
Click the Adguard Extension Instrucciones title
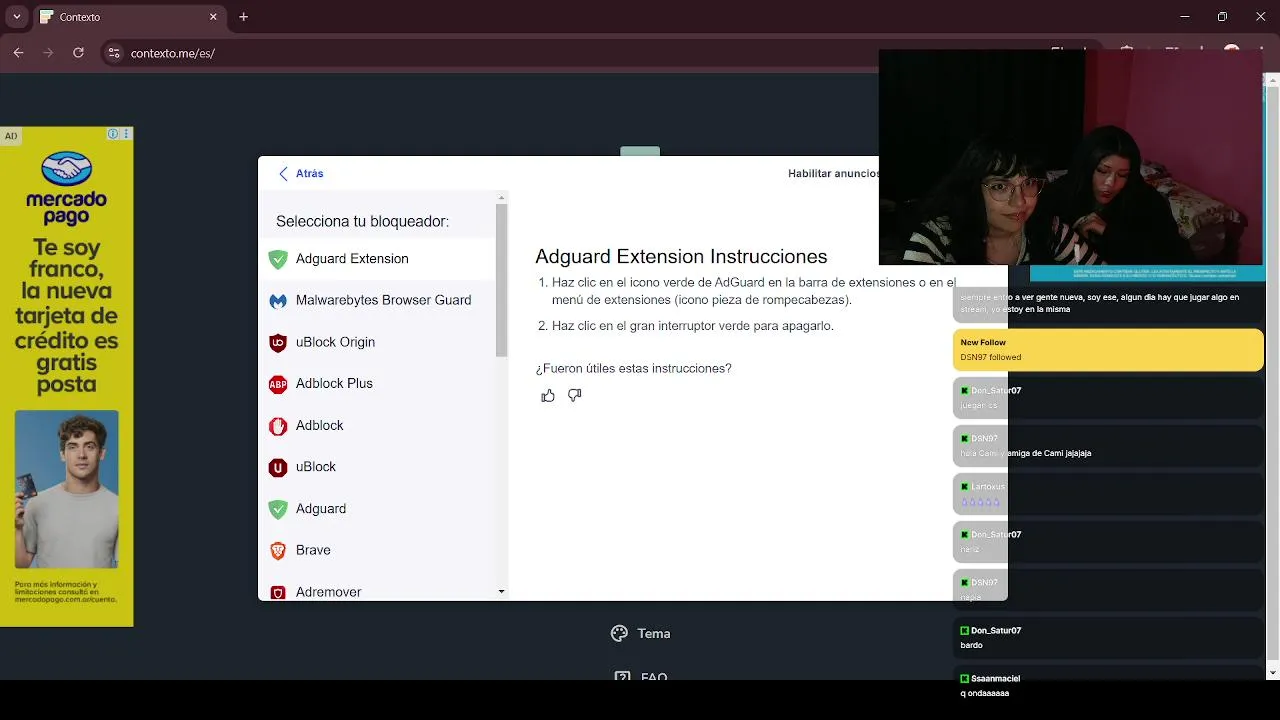pos(681,257)
